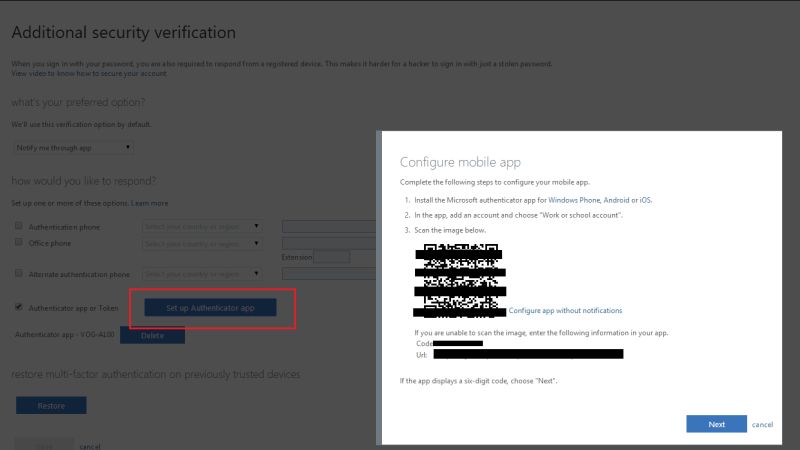Click Configure app without notifications link
This screenshot has width=800, height=450.
(x=565, y=310)
